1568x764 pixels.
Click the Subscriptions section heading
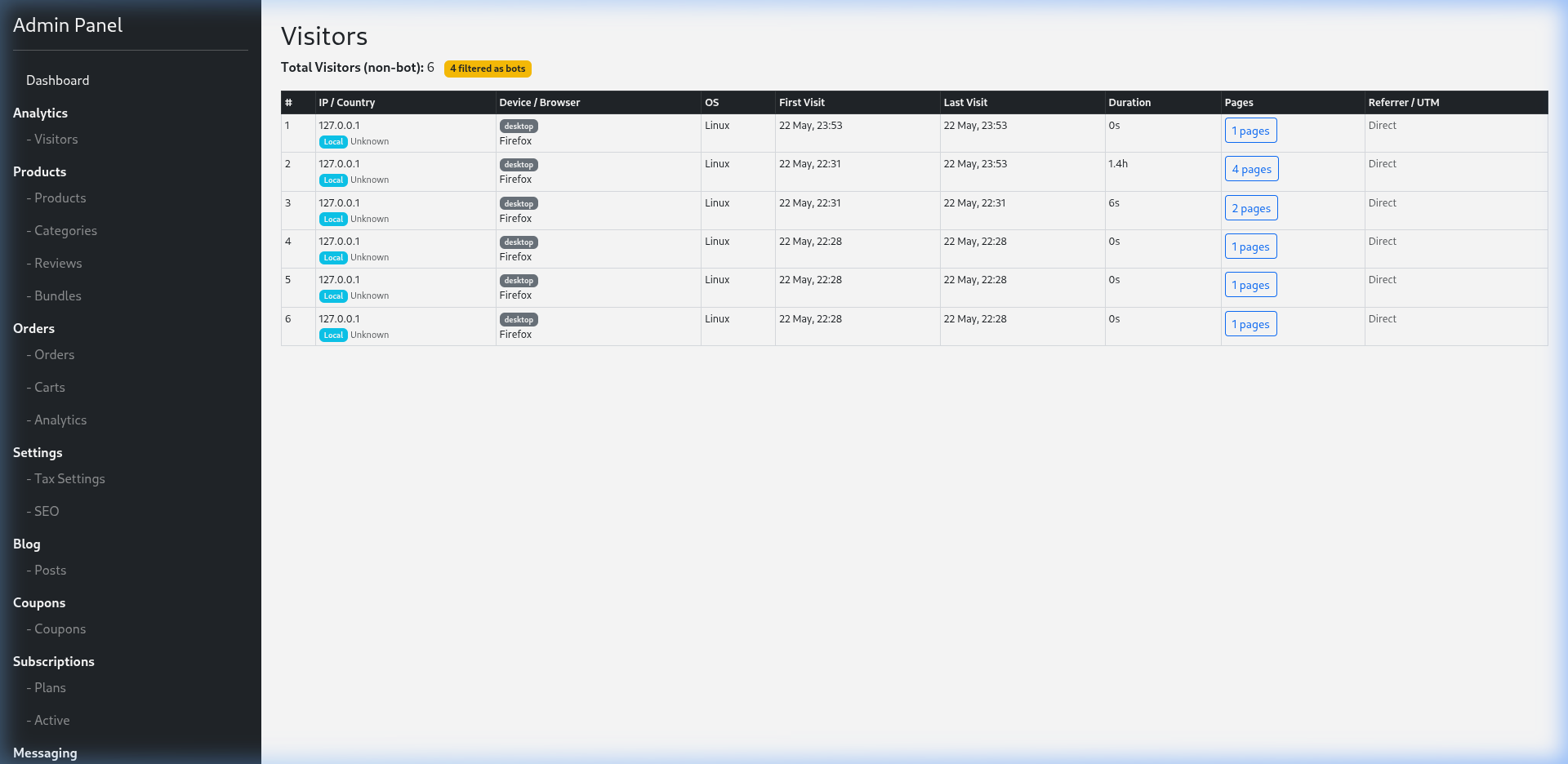pos(54,662)
